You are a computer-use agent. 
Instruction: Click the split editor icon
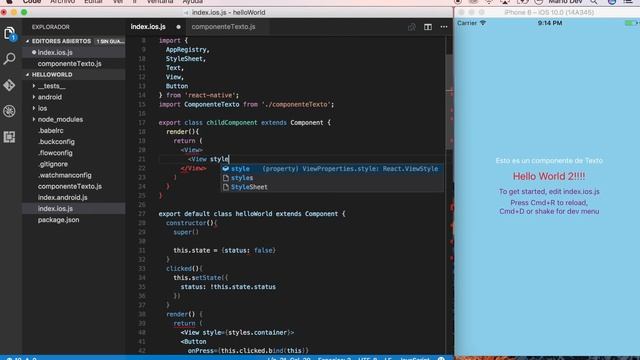[x=428, y=27]
